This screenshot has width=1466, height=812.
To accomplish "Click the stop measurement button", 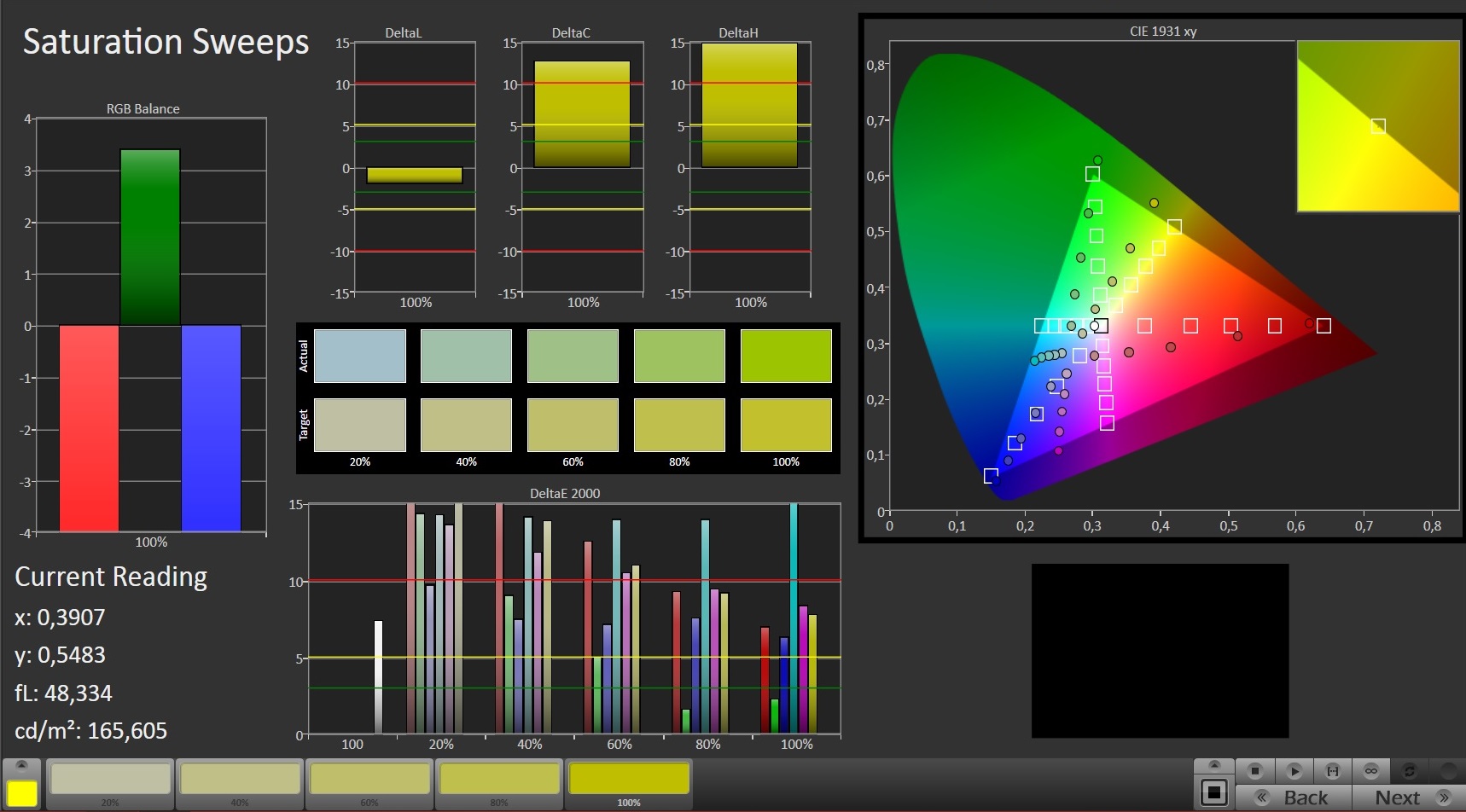I will coord(1255,771).
